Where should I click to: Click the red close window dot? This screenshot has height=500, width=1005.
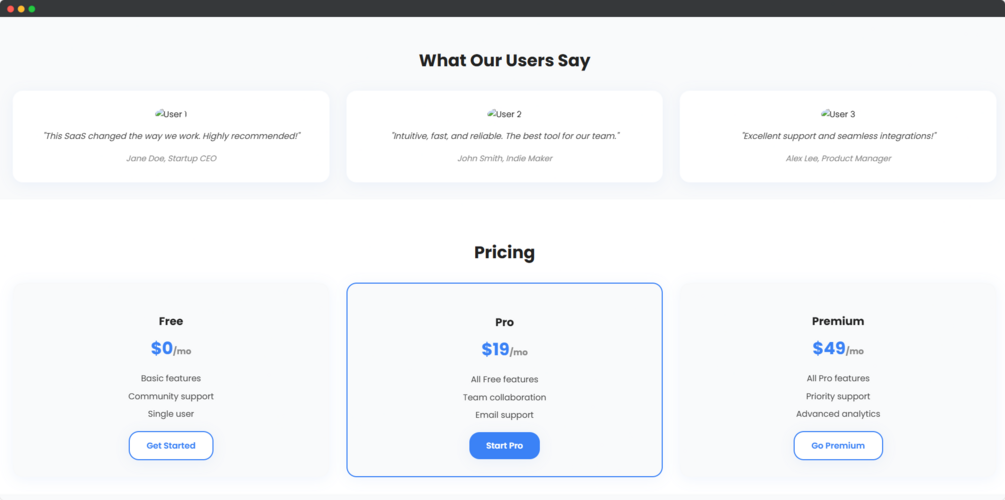11,9
